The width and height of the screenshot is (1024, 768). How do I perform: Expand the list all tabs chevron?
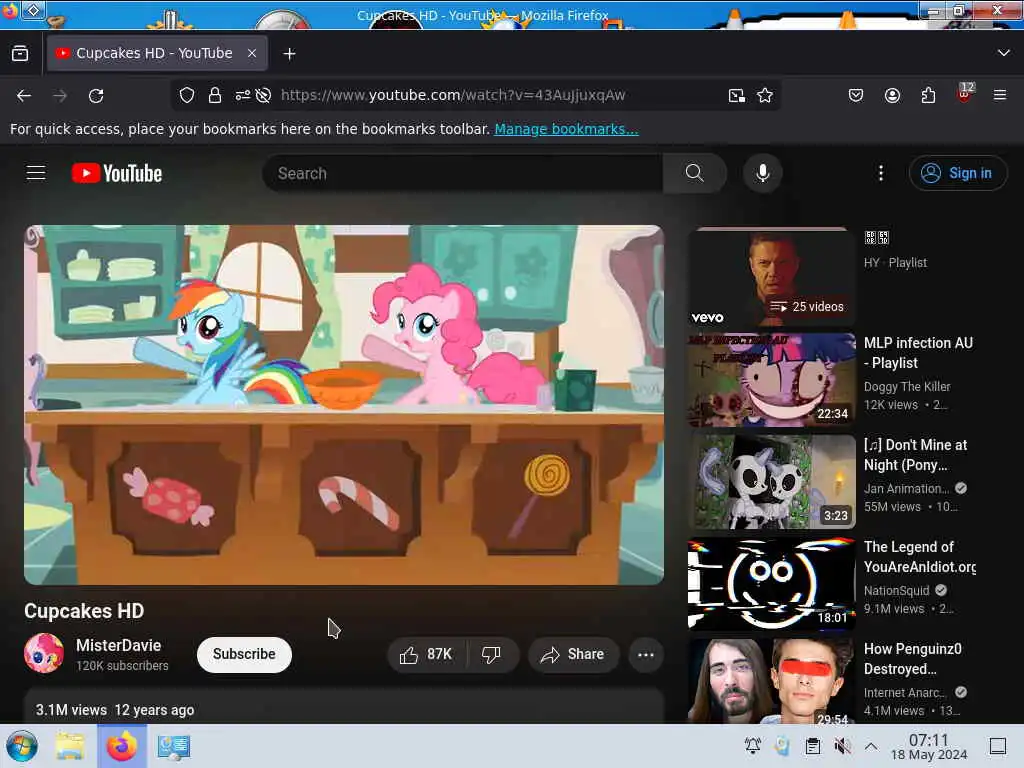tap(1004, 53)
